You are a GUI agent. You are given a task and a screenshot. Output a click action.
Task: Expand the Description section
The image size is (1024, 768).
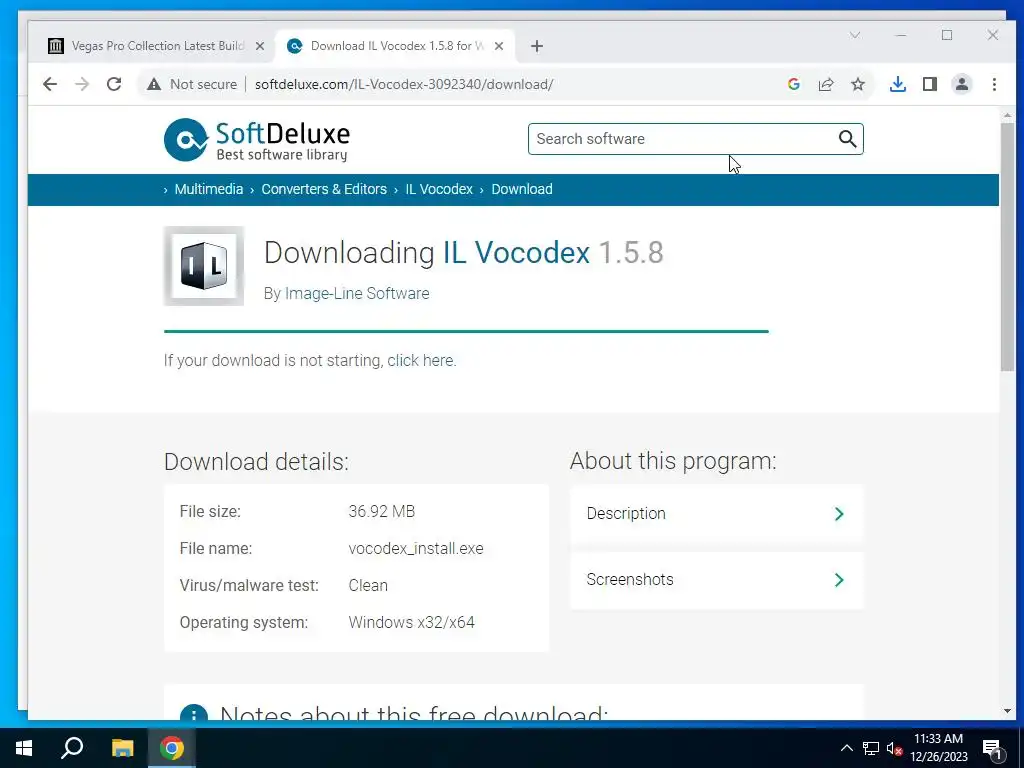point(716,514)
